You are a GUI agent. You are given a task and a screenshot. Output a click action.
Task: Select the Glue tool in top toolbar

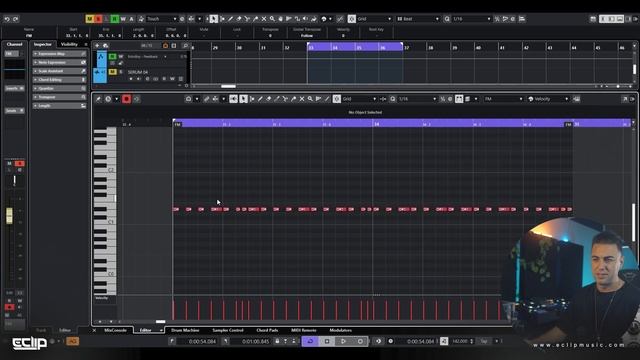[x=256, y=19]
